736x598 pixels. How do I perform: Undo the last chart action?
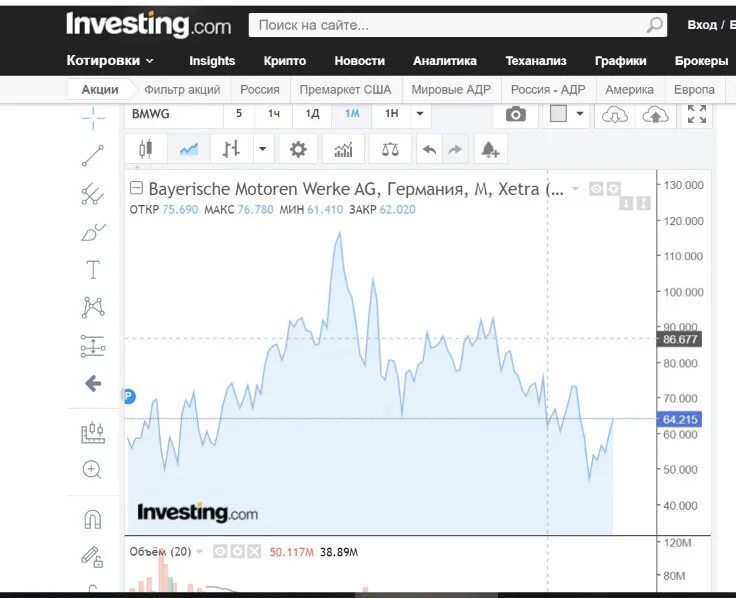pyautogui.click(x=429, y=150)
